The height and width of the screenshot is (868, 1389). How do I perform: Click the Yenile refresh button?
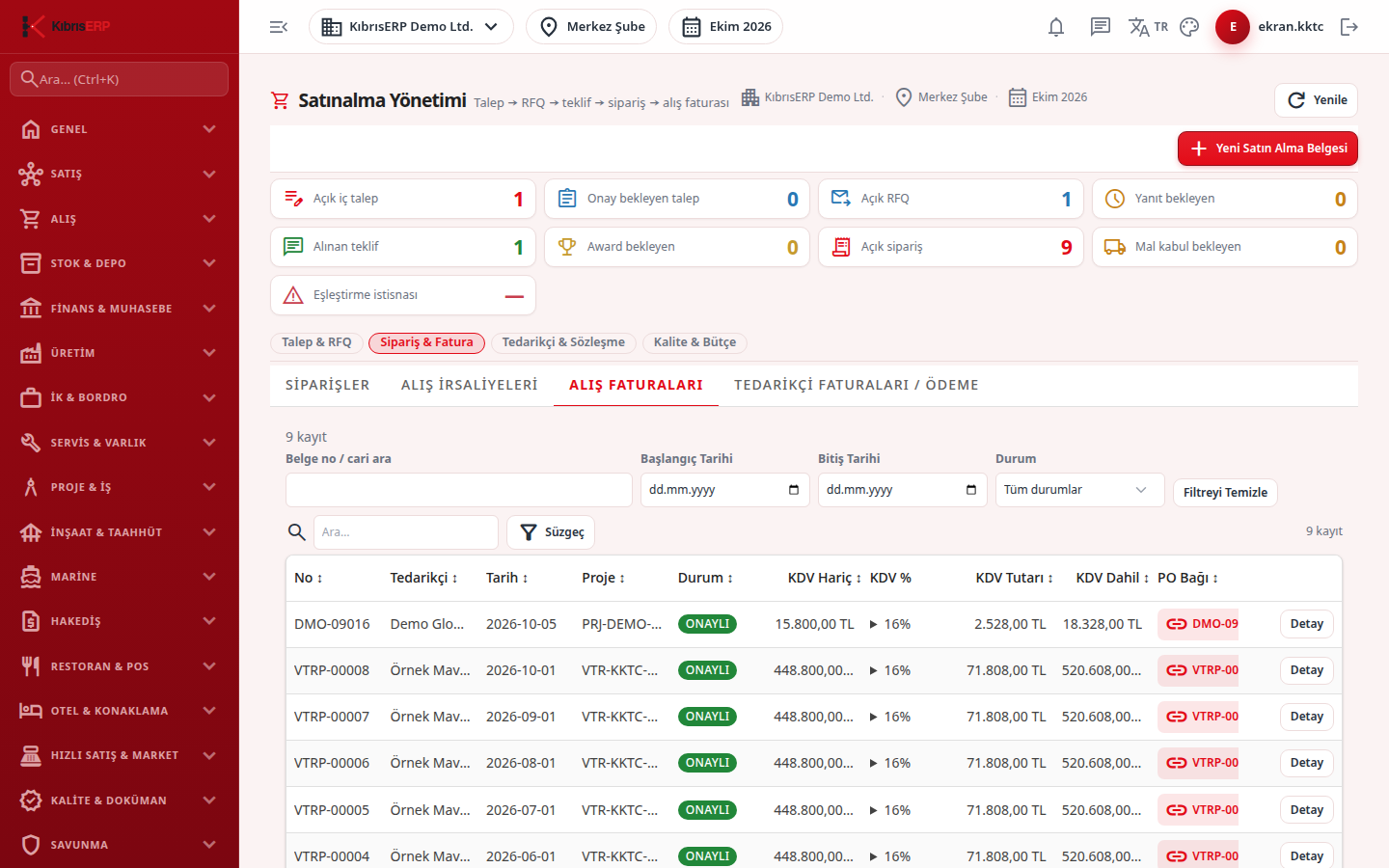1317,100
